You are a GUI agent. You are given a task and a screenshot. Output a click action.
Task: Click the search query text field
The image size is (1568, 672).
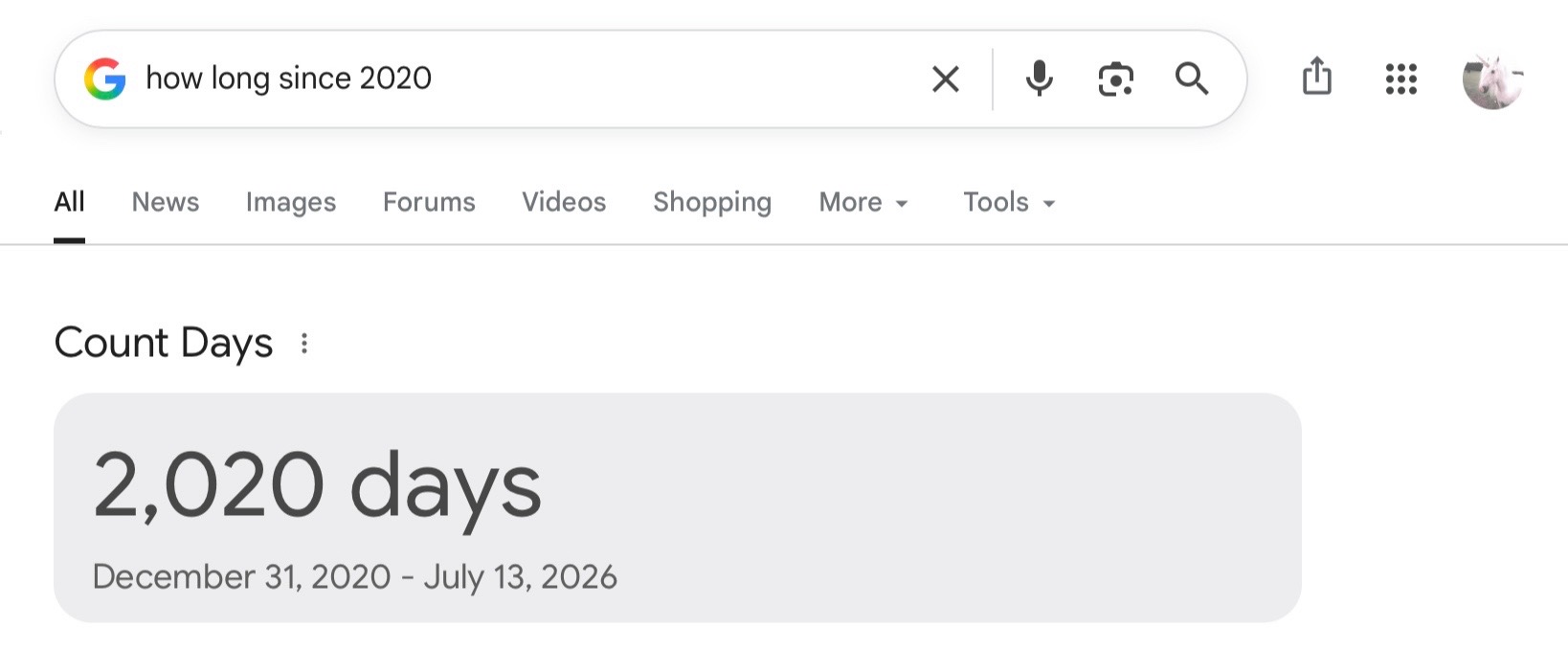coord(526,78)
